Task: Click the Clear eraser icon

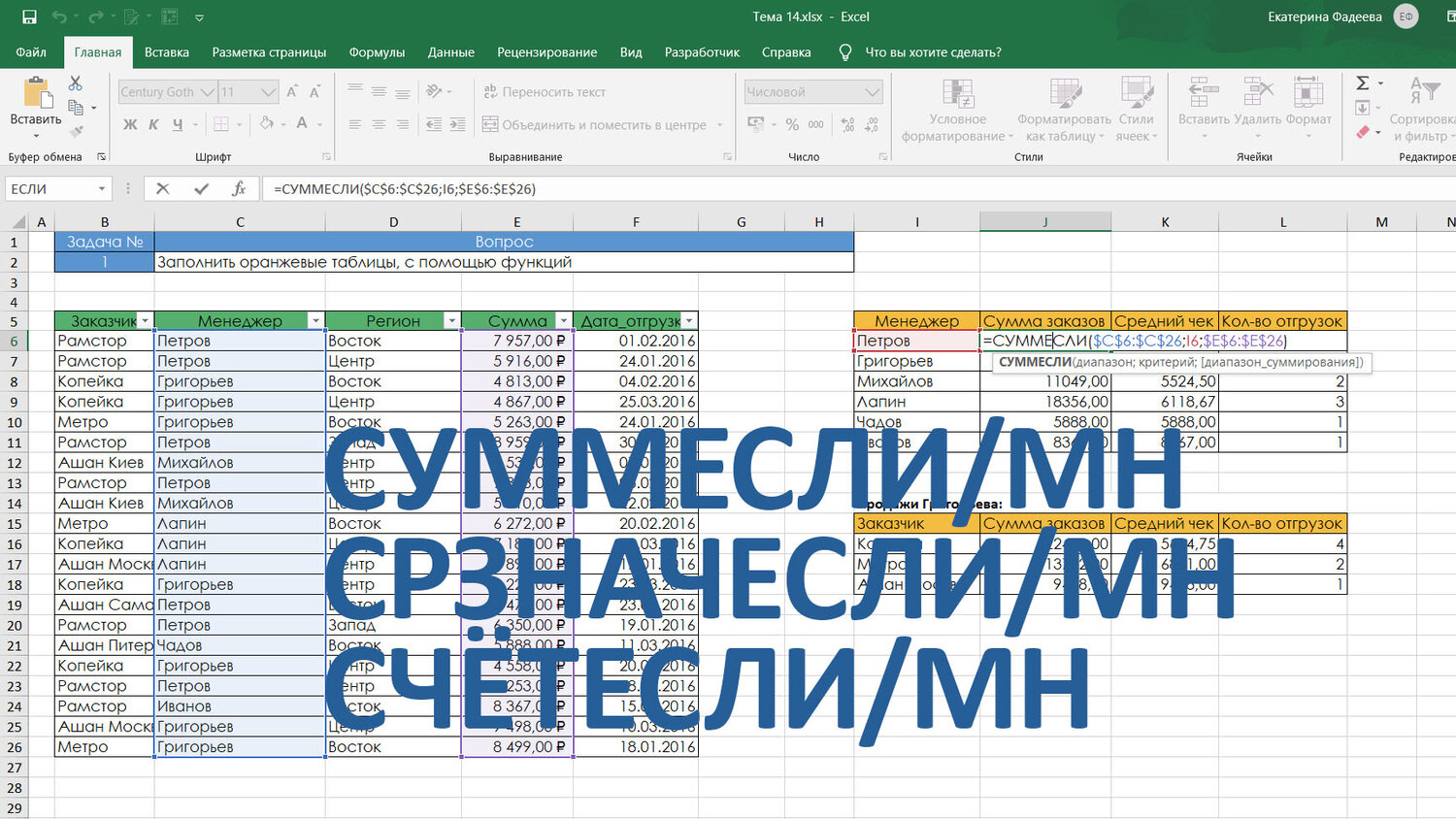Action: click(x=1363, y=132)
